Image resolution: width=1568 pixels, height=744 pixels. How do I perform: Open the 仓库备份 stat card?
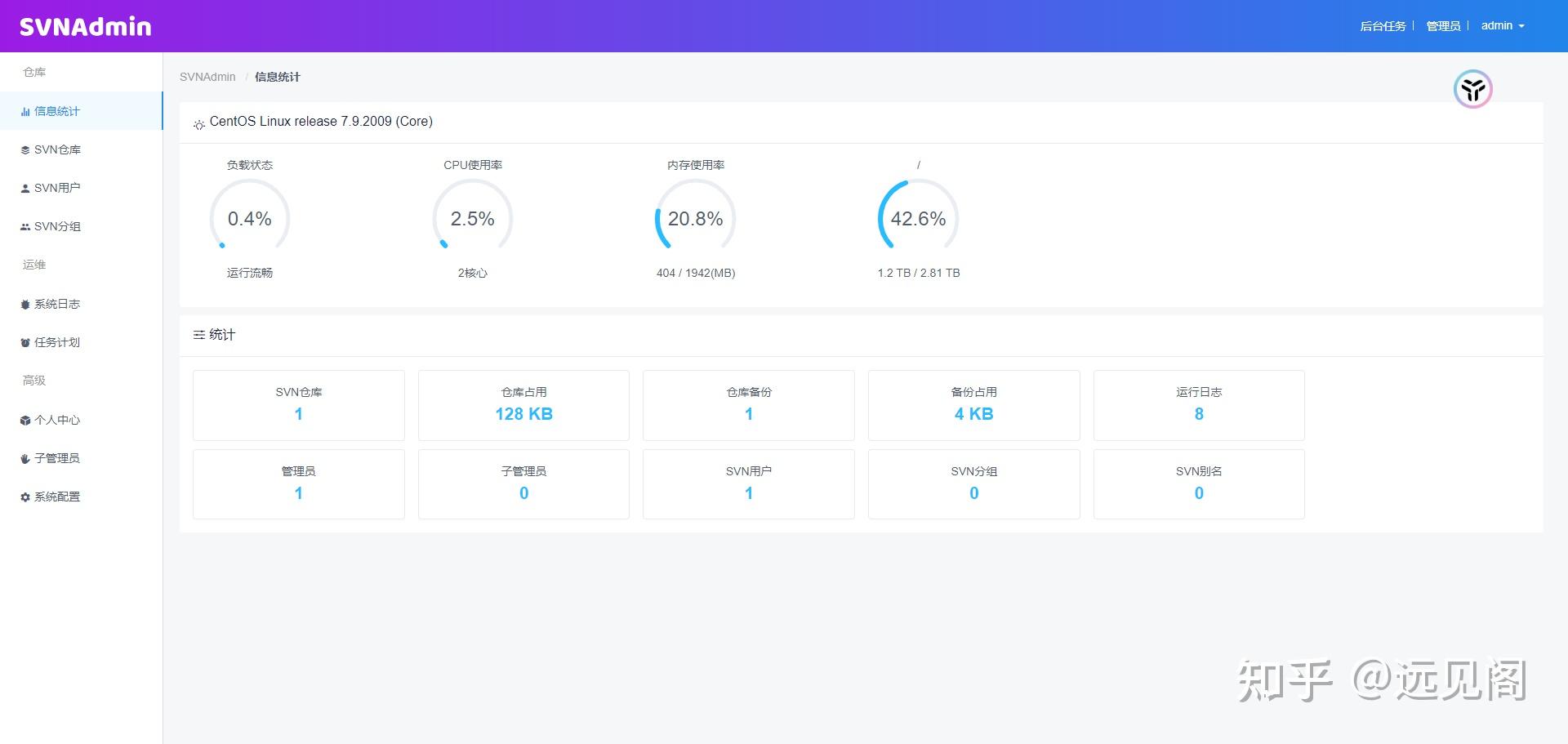[747, 405]
